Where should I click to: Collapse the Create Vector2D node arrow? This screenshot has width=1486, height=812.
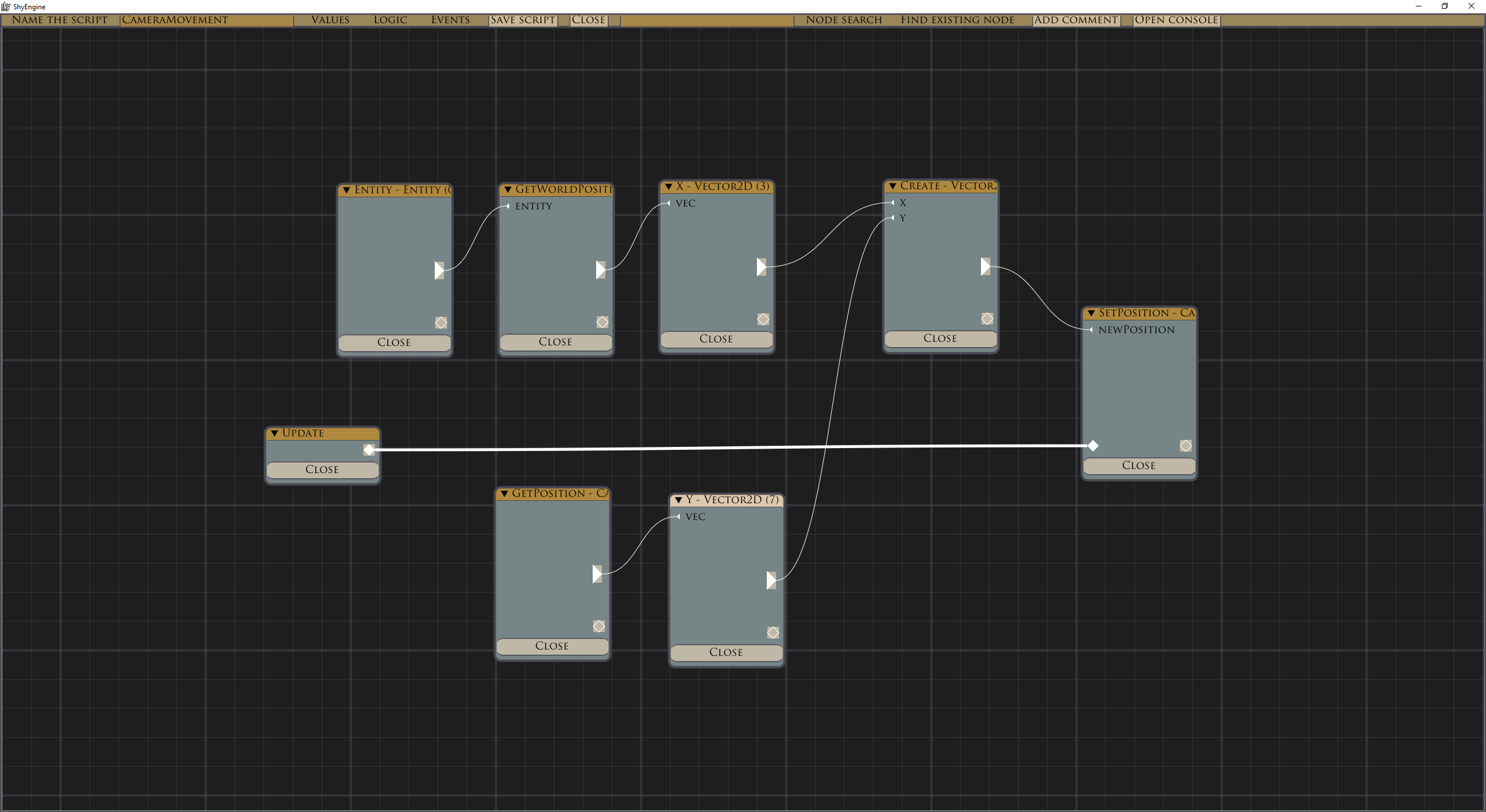click(893, 186)
